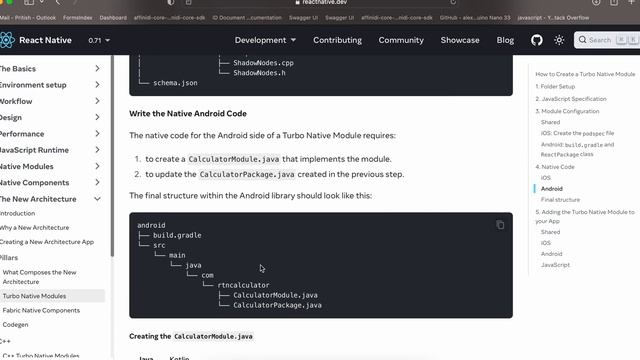Click CalculatorPackage.java in code tree
640x360 pixels.
click(277, 305)
